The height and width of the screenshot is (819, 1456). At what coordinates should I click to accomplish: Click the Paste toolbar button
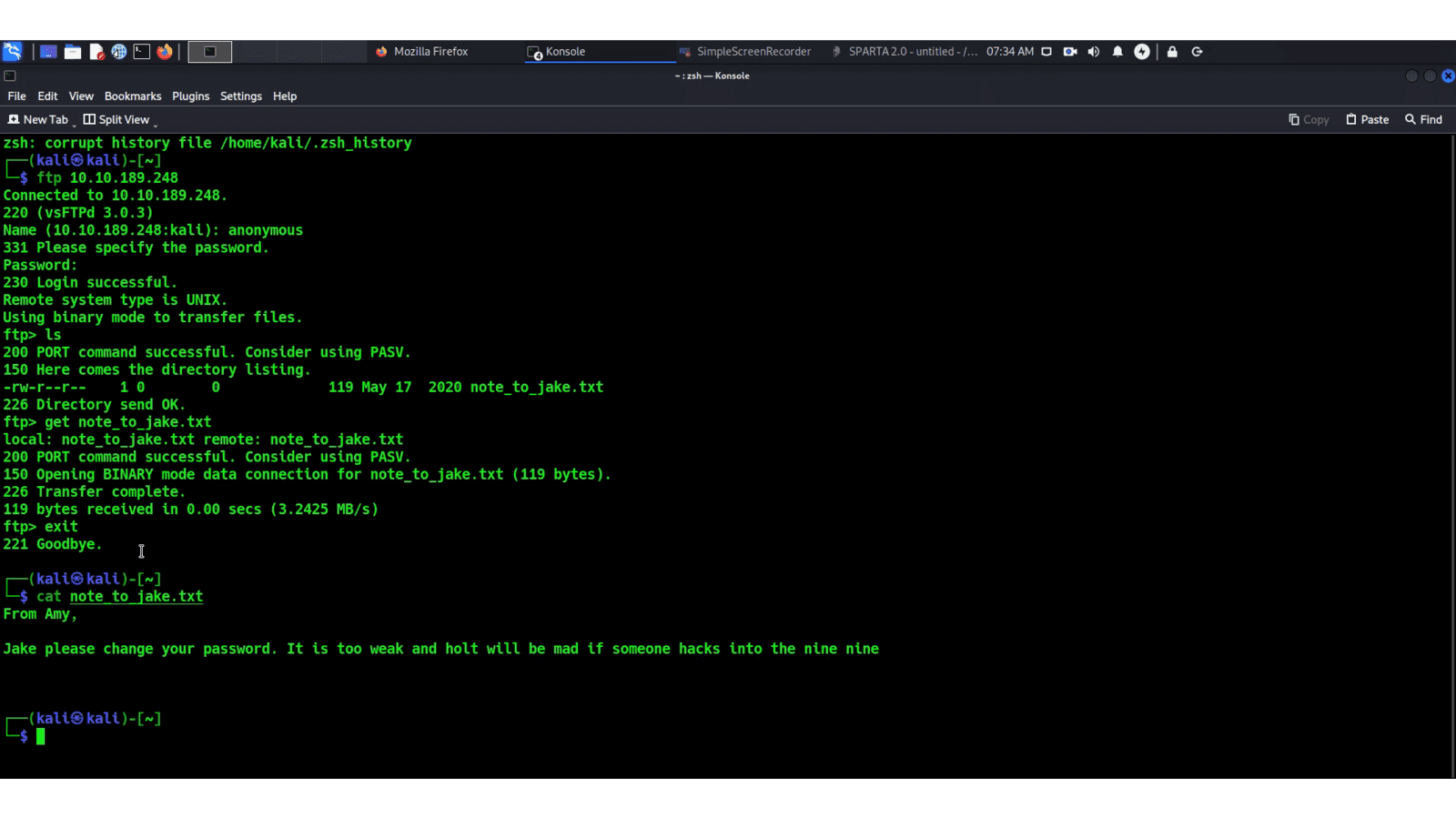coord(1367,120)
